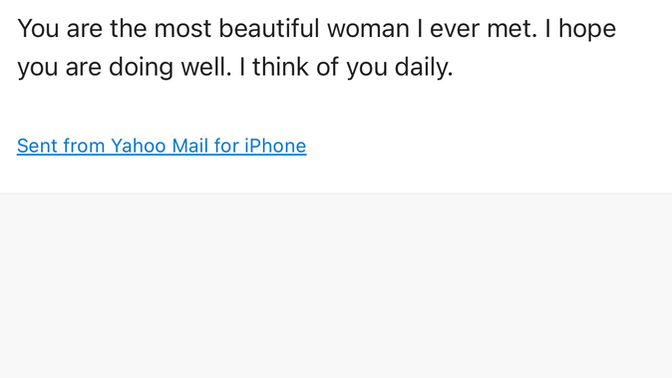Click the word "Sent" in the blue signature
The image size is (672, 378).
(37, 146)
